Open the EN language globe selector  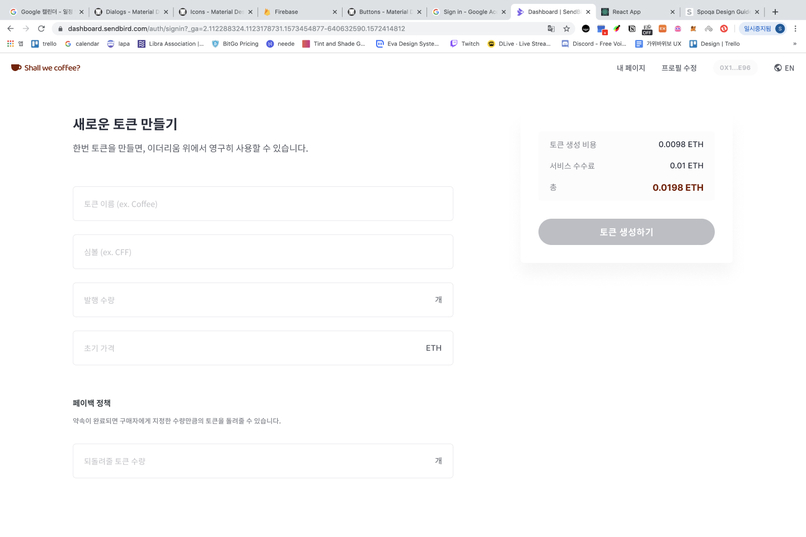(784, 68)
